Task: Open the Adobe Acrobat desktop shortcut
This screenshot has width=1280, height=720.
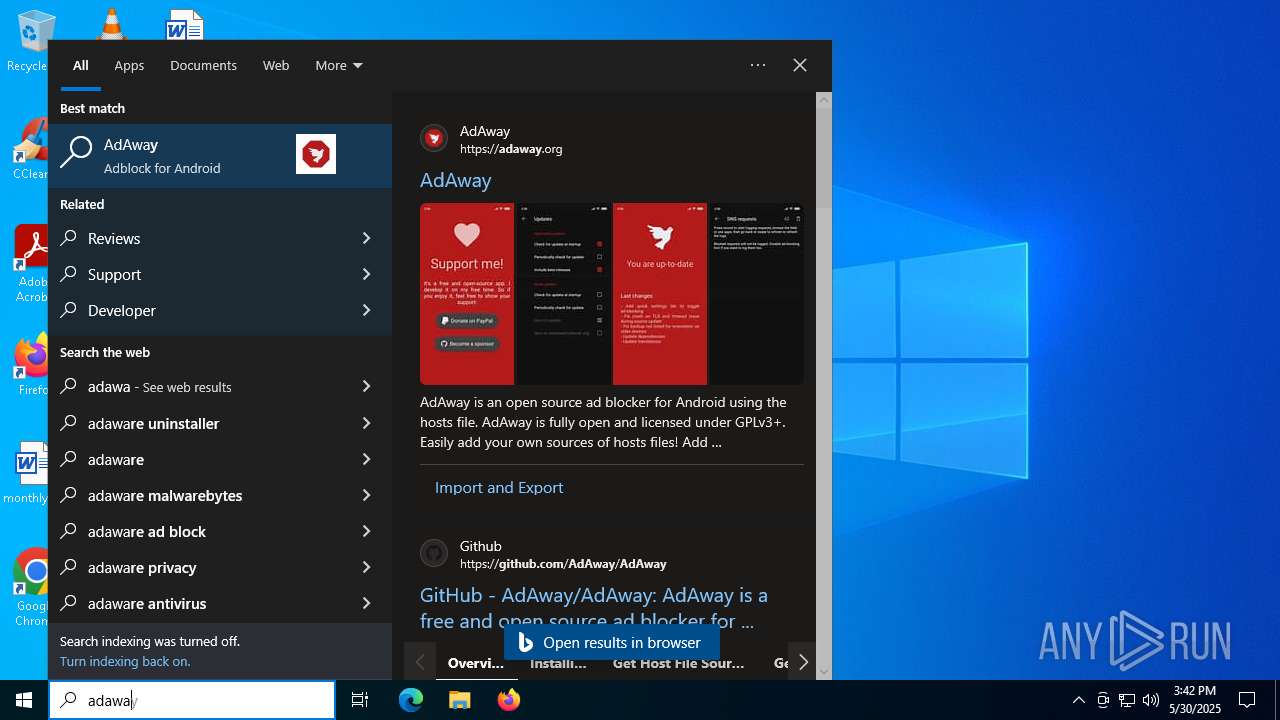Action: click(30, 262)
